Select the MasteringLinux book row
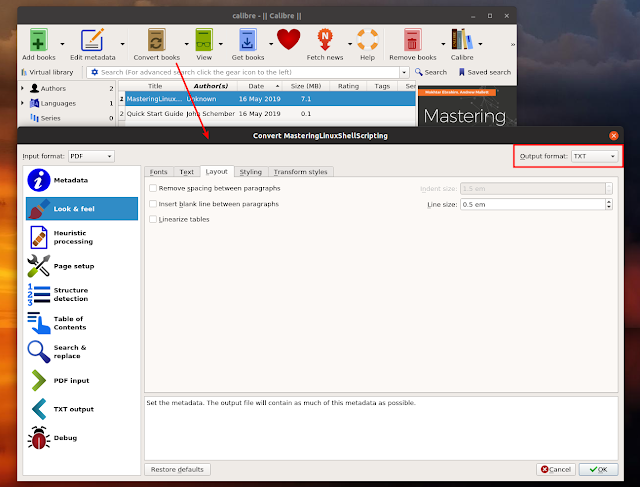 pyautogui.click(x=267, y=99)
